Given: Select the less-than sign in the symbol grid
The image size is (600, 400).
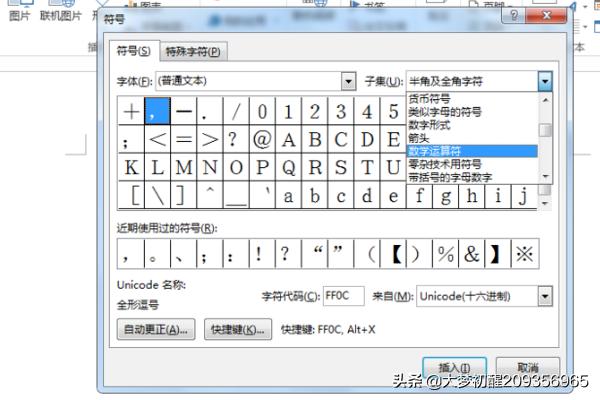Looking at the screenshot, I should click(157, 139).
